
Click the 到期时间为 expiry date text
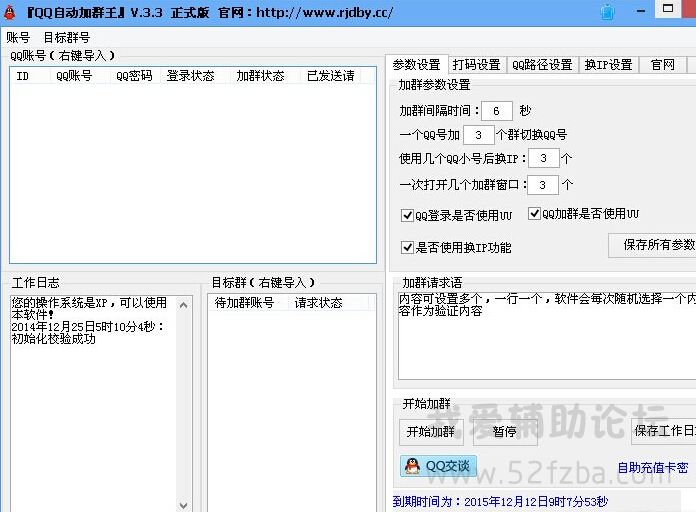[x=500, y=502]
